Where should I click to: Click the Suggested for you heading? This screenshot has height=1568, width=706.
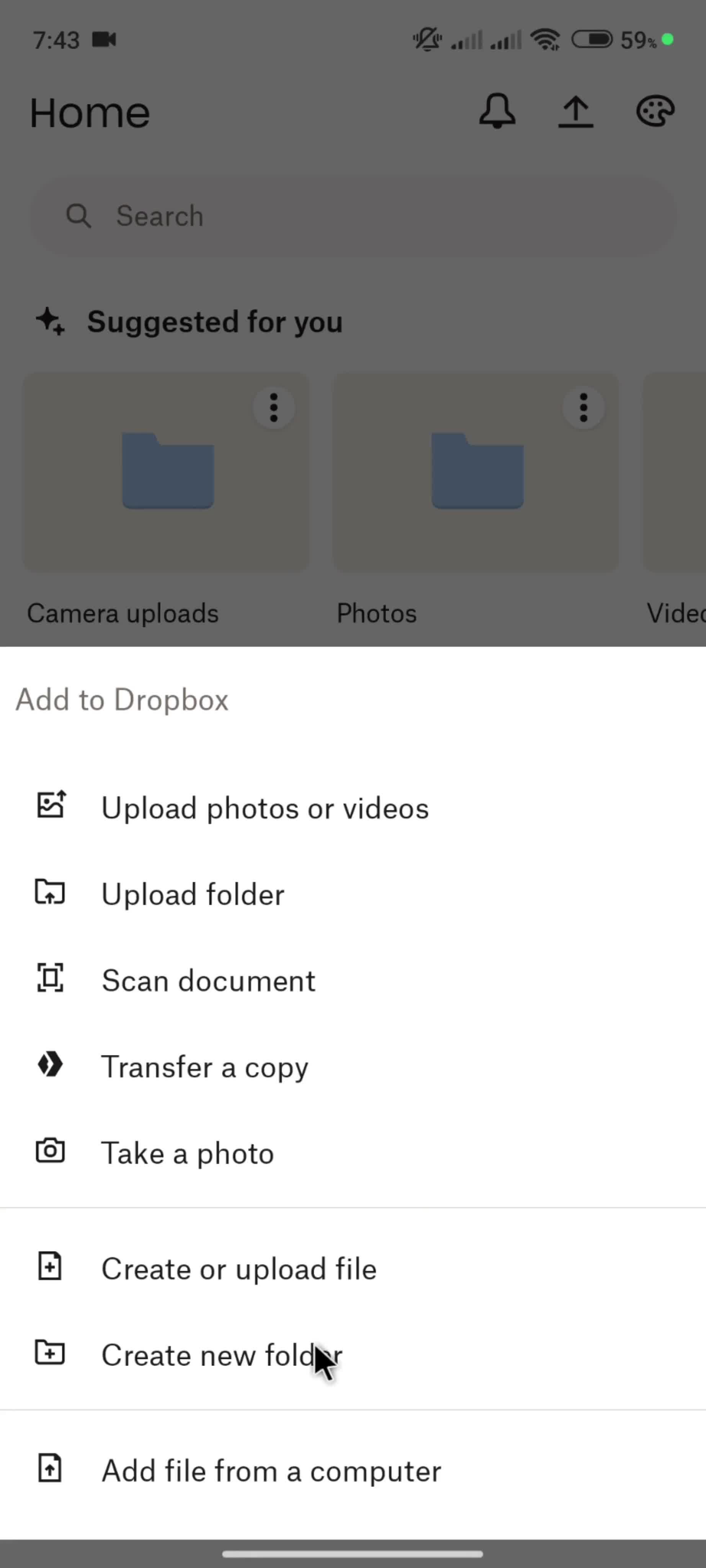coord(215,322)
